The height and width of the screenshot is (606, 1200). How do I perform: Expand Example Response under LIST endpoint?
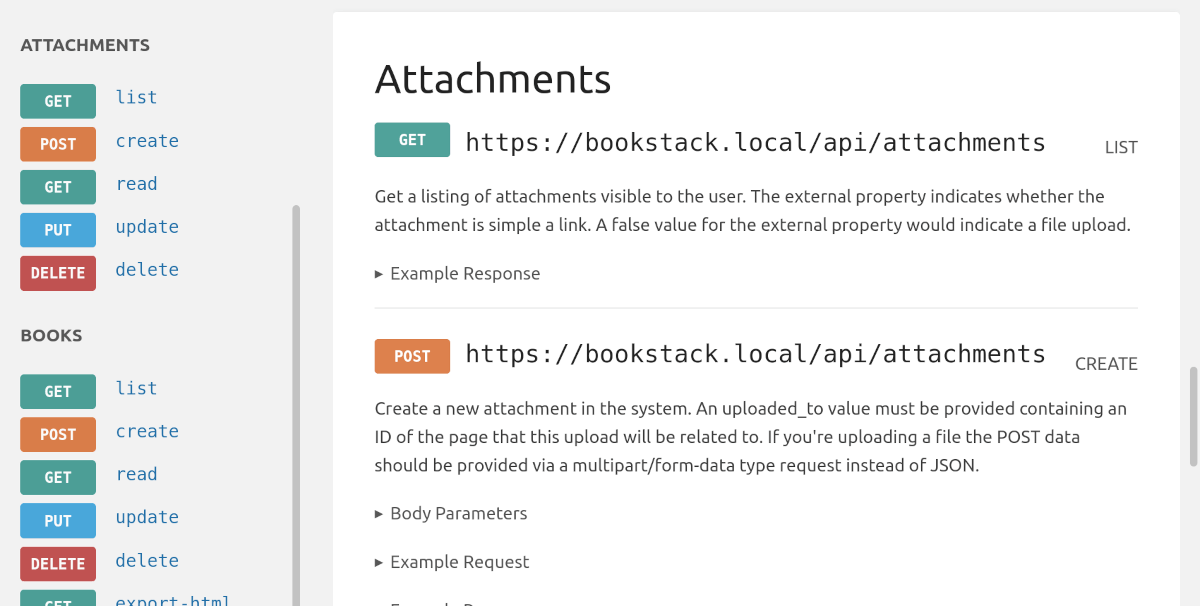click(457, 274)
